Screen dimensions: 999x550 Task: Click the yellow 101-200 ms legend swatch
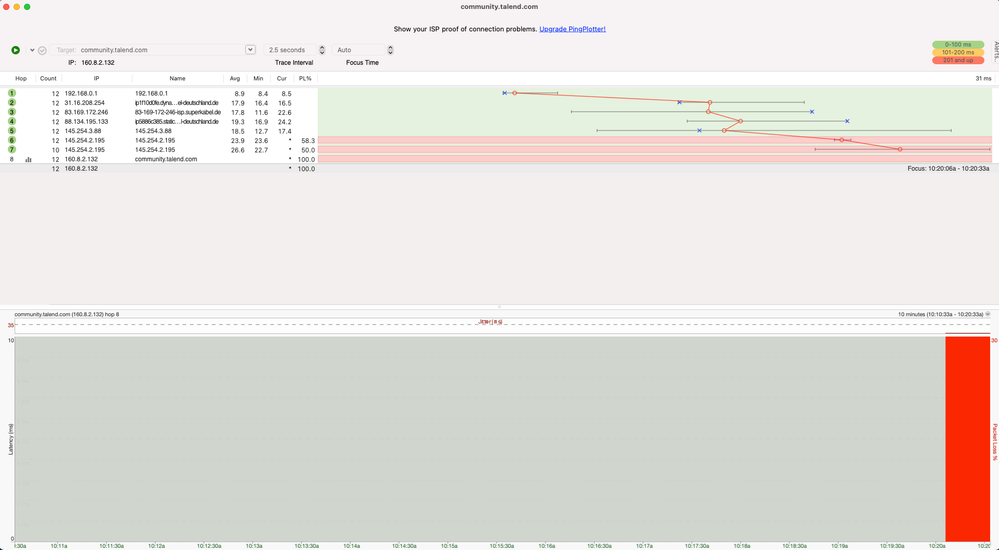click(x=958, y=52)
